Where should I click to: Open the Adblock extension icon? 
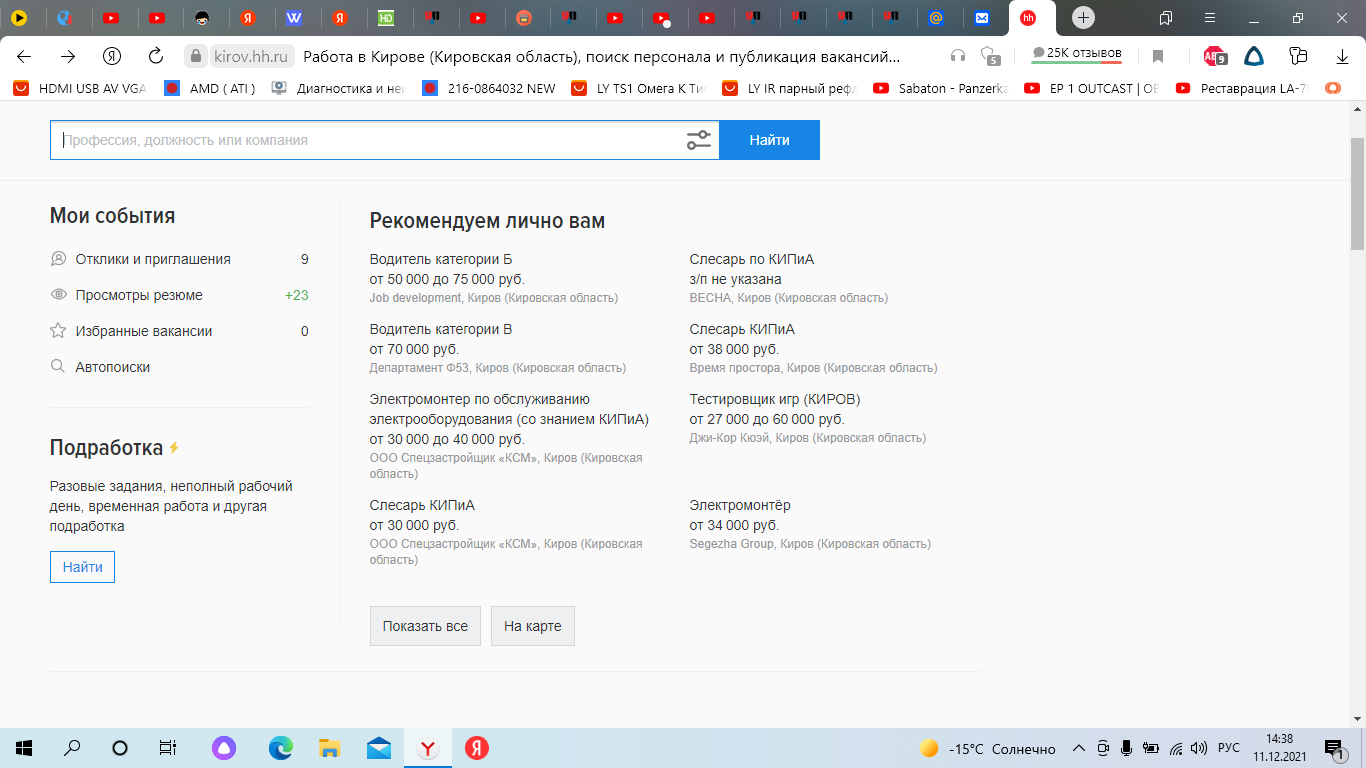coord(1214,56)
